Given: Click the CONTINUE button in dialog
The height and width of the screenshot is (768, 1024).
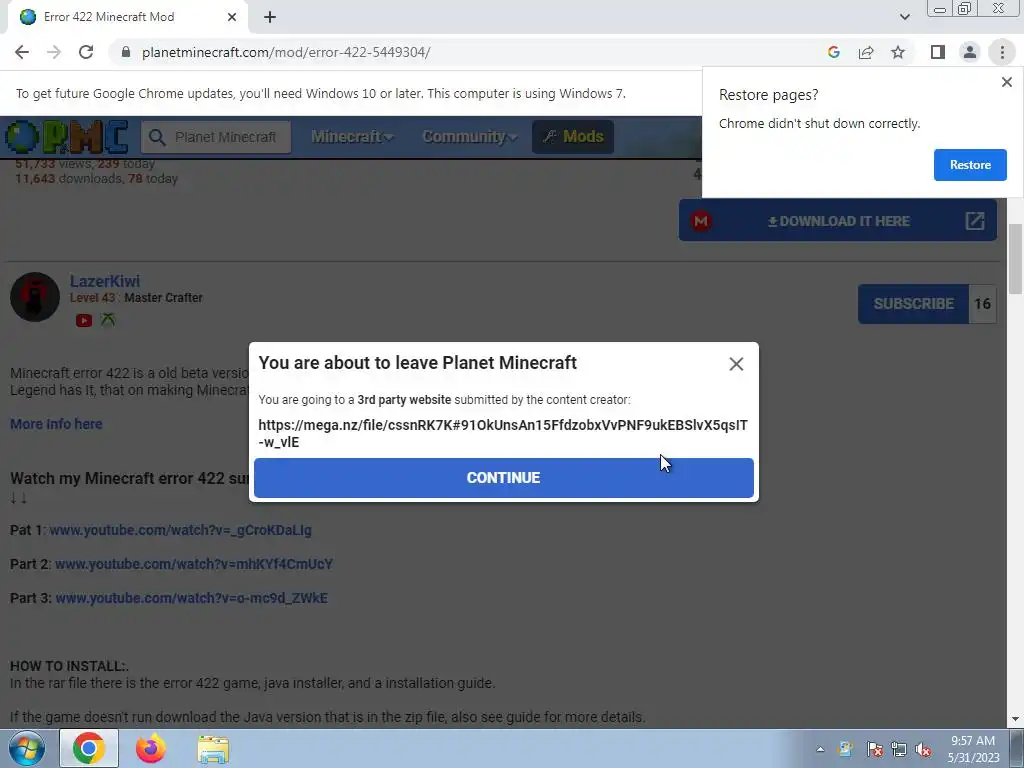Looking at the screenshot, I should coord(504,477).
